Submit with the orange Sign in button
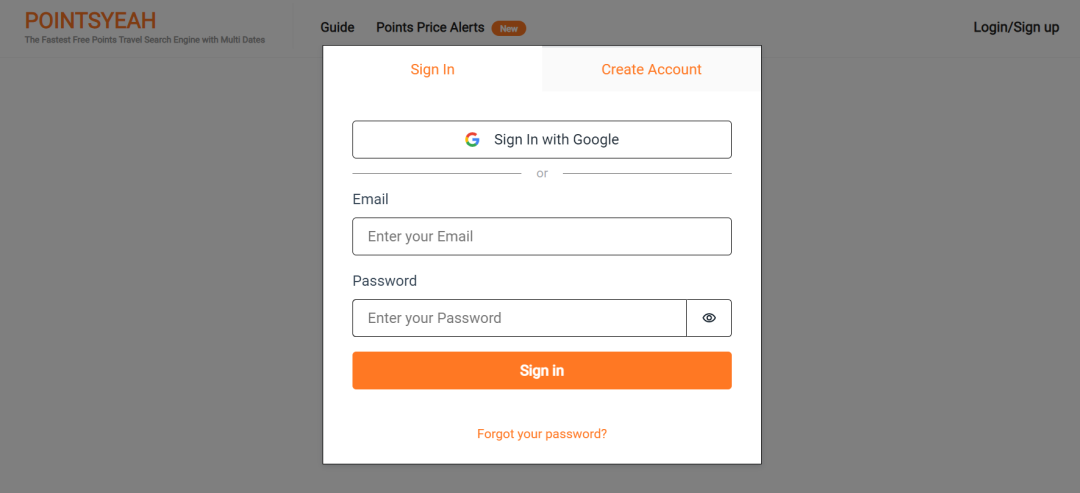Viewport: 1080px width, 493px height. (x=542, y=370)
